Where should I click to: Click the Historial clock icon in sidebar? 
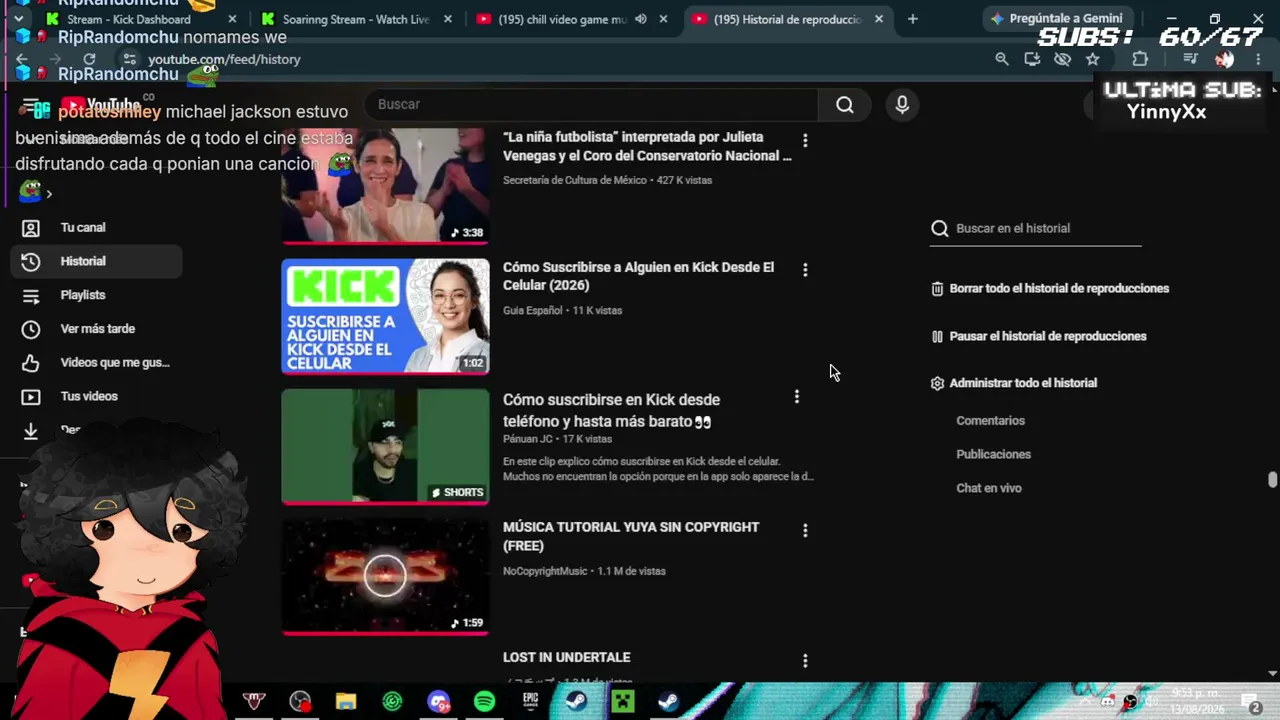coord(31,262)
